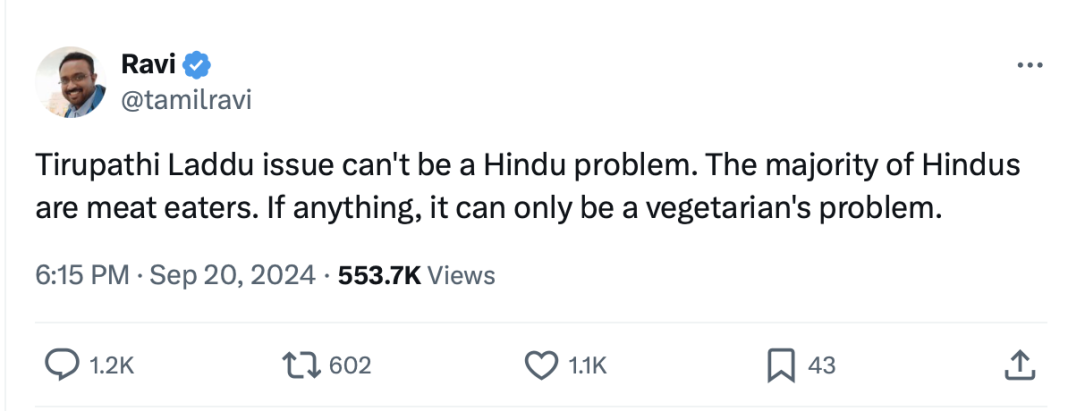The image size is (1068, 411).
Task: Bookmark this tweet with the bookmark icon
Action: click(781, 365)
